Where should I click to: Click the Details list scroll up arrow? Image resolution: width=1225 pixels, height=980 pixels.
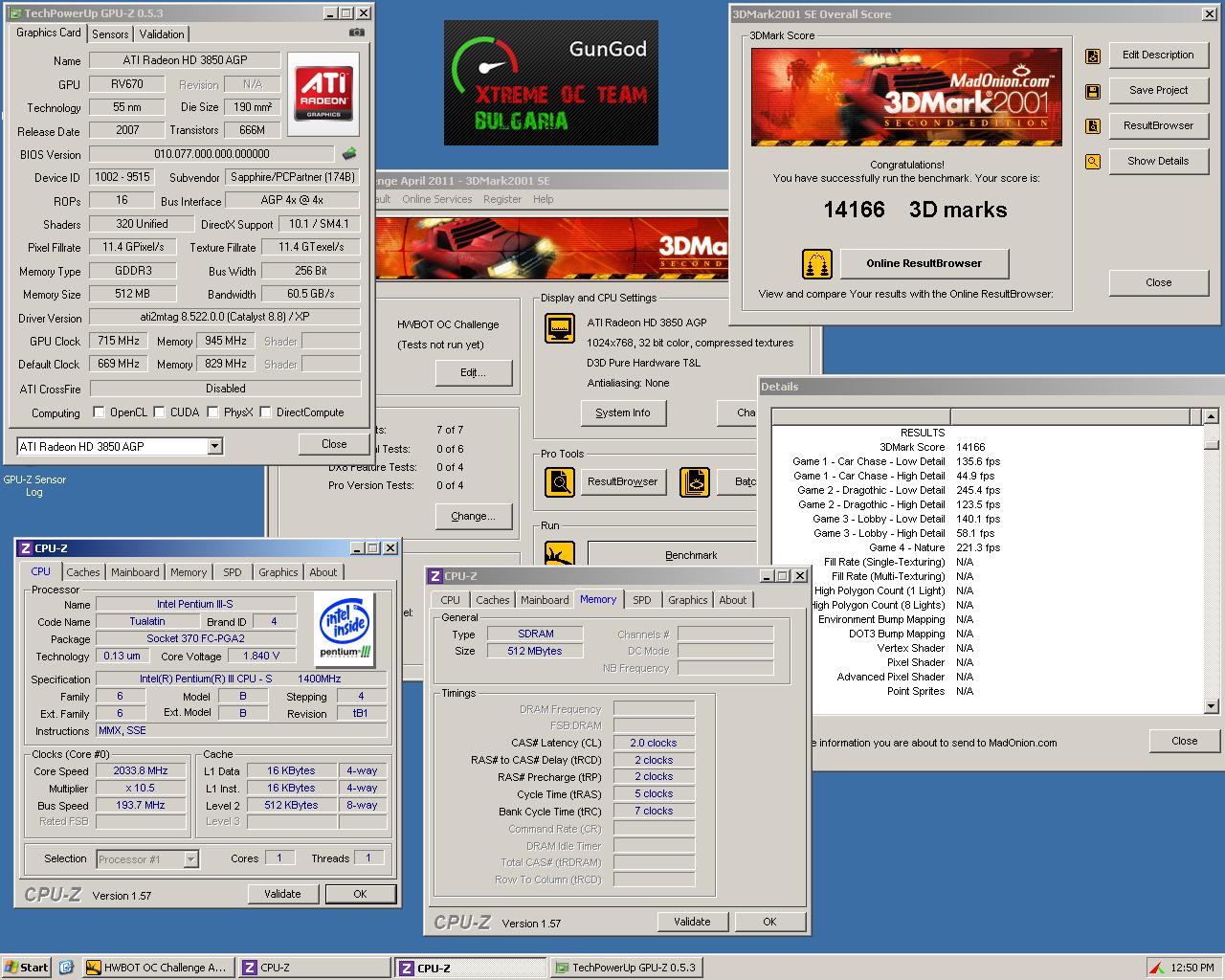point(1212,416)
